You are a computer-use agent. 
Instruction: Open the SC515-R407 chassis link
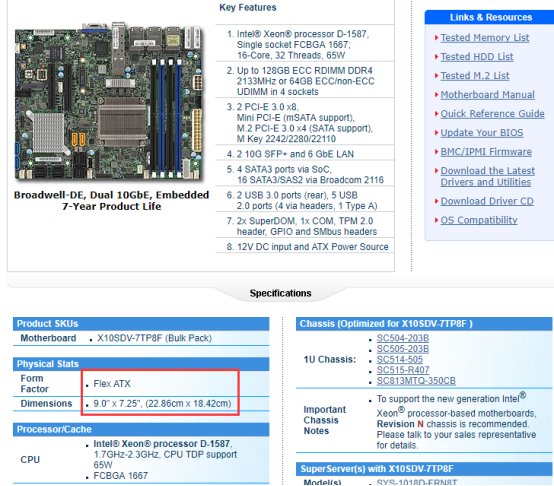403,370
